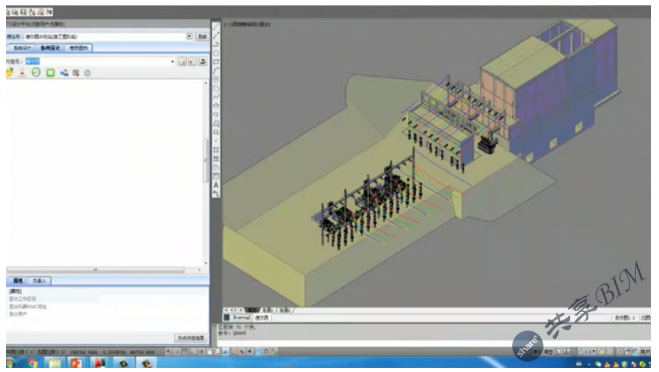The image size is (659, 372).
Task: Click the grid-with-cursor icon in the panel toolbar
Action: [76, 73]
